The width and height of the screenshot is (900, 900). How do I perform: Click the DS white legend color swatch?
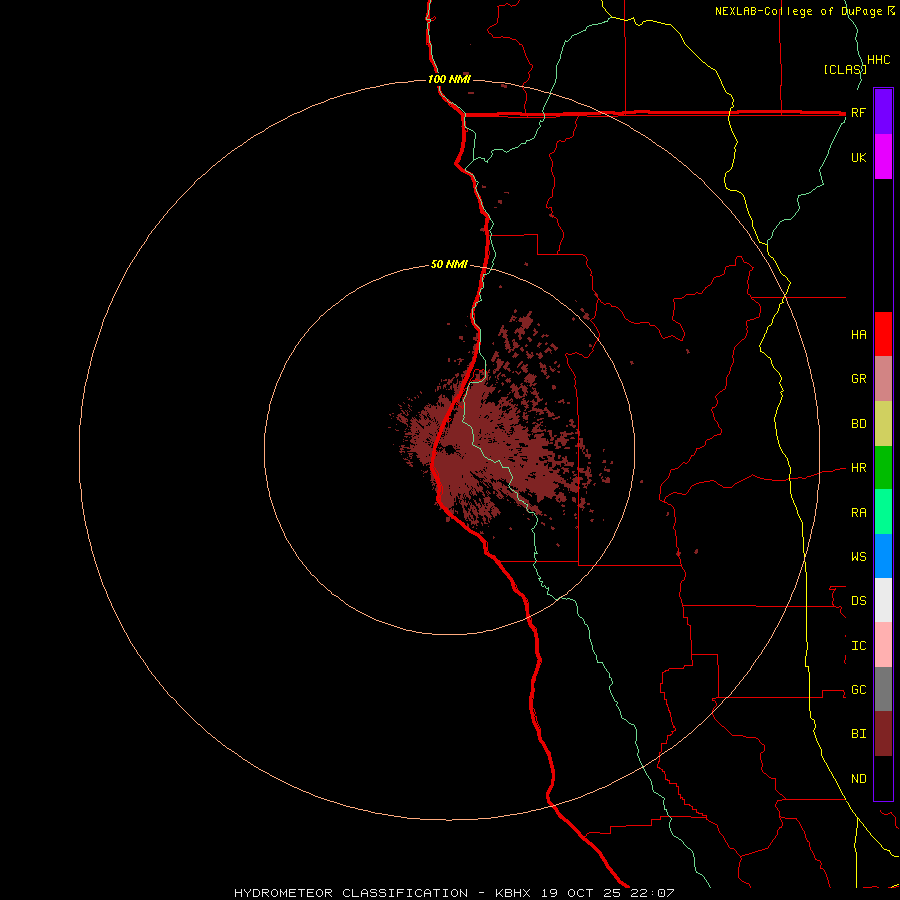(x=883, y=600)
